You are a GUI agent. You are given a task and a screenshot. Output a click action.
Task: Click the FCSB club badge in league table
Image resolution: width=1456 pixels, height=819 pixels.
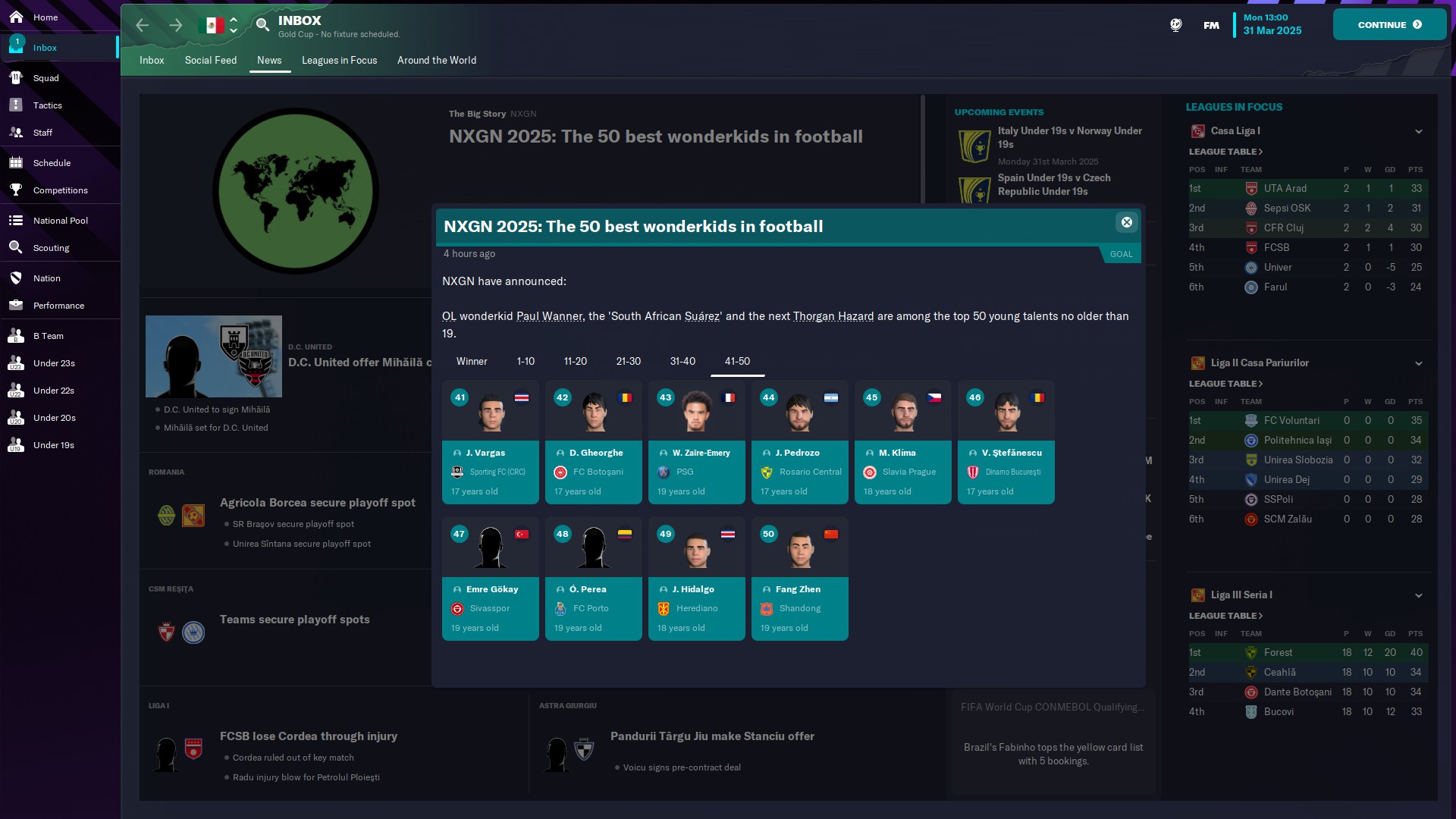(1251, 247)
